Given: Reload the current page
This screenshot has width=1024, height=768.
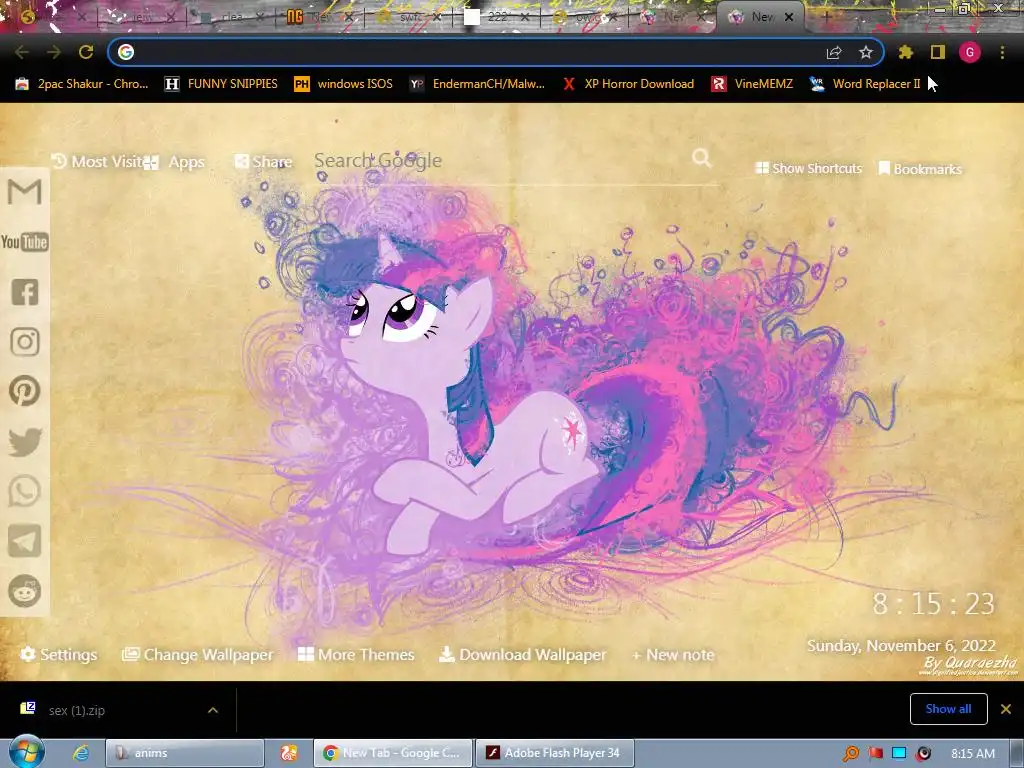Looking at the screenshot, I should point(86,52).
